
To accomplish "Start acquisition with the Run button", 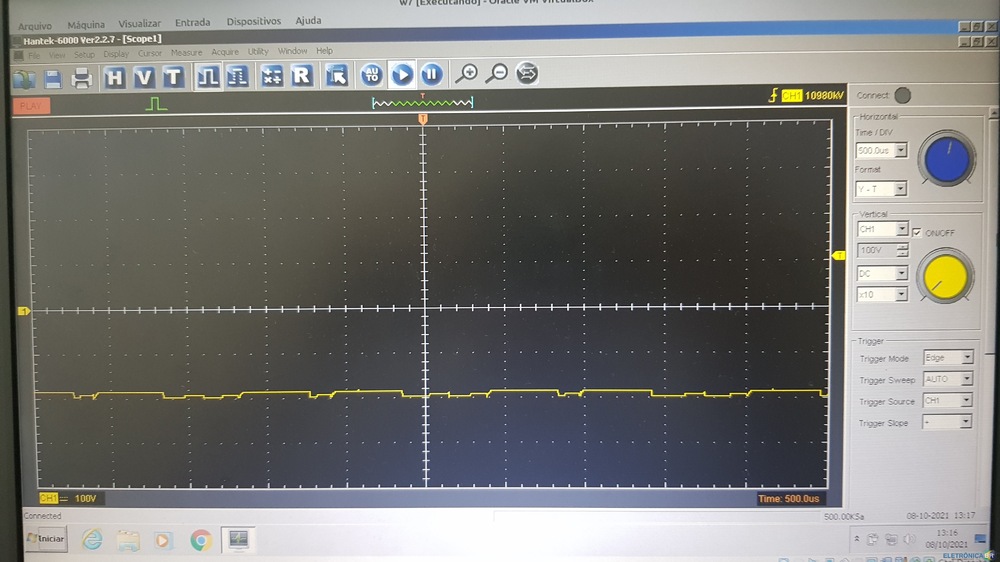I will (402, 75).
